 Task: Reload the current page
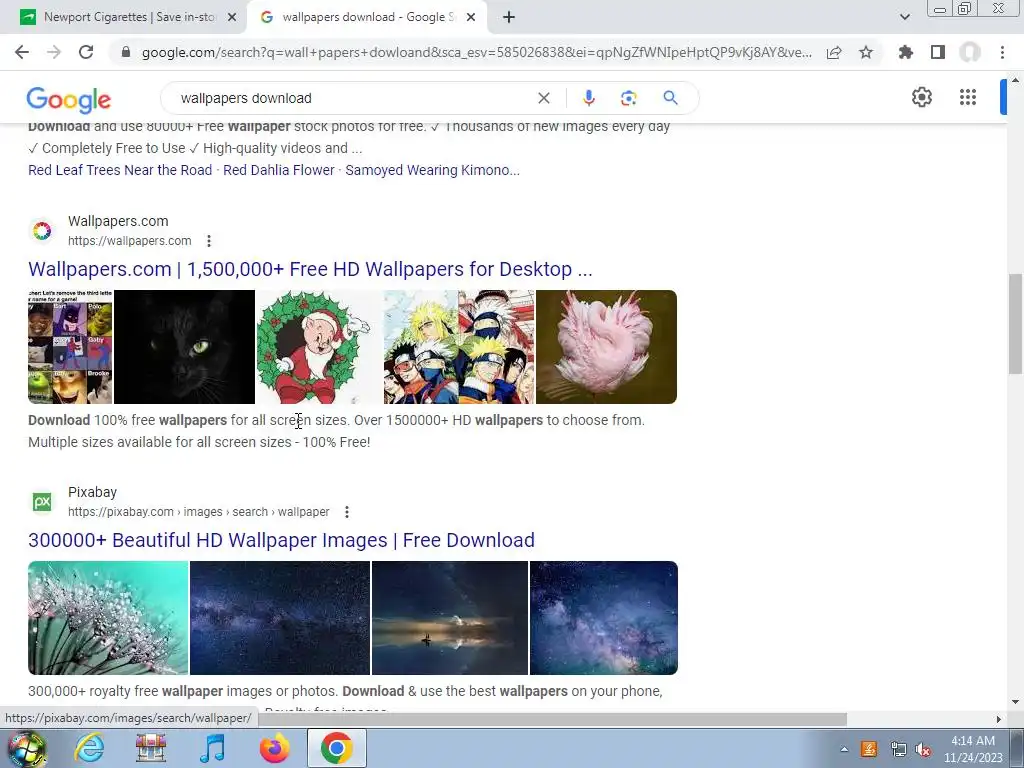tap(86, 52)
